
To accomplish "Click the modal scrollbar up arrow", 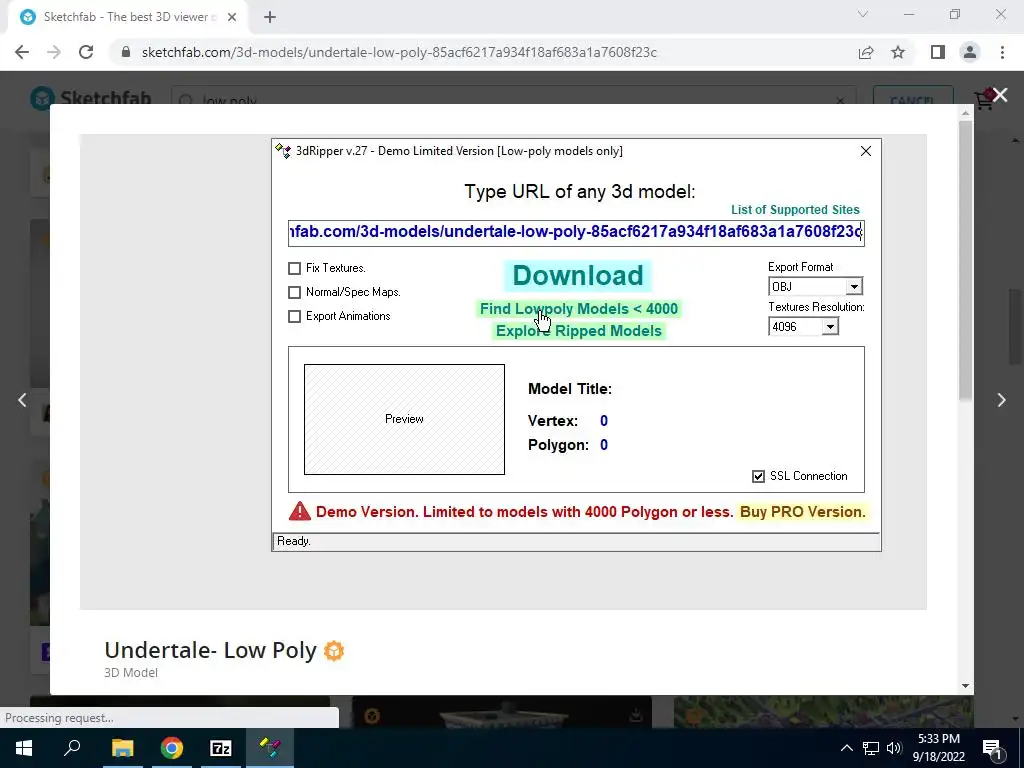I will pos(965,113).
